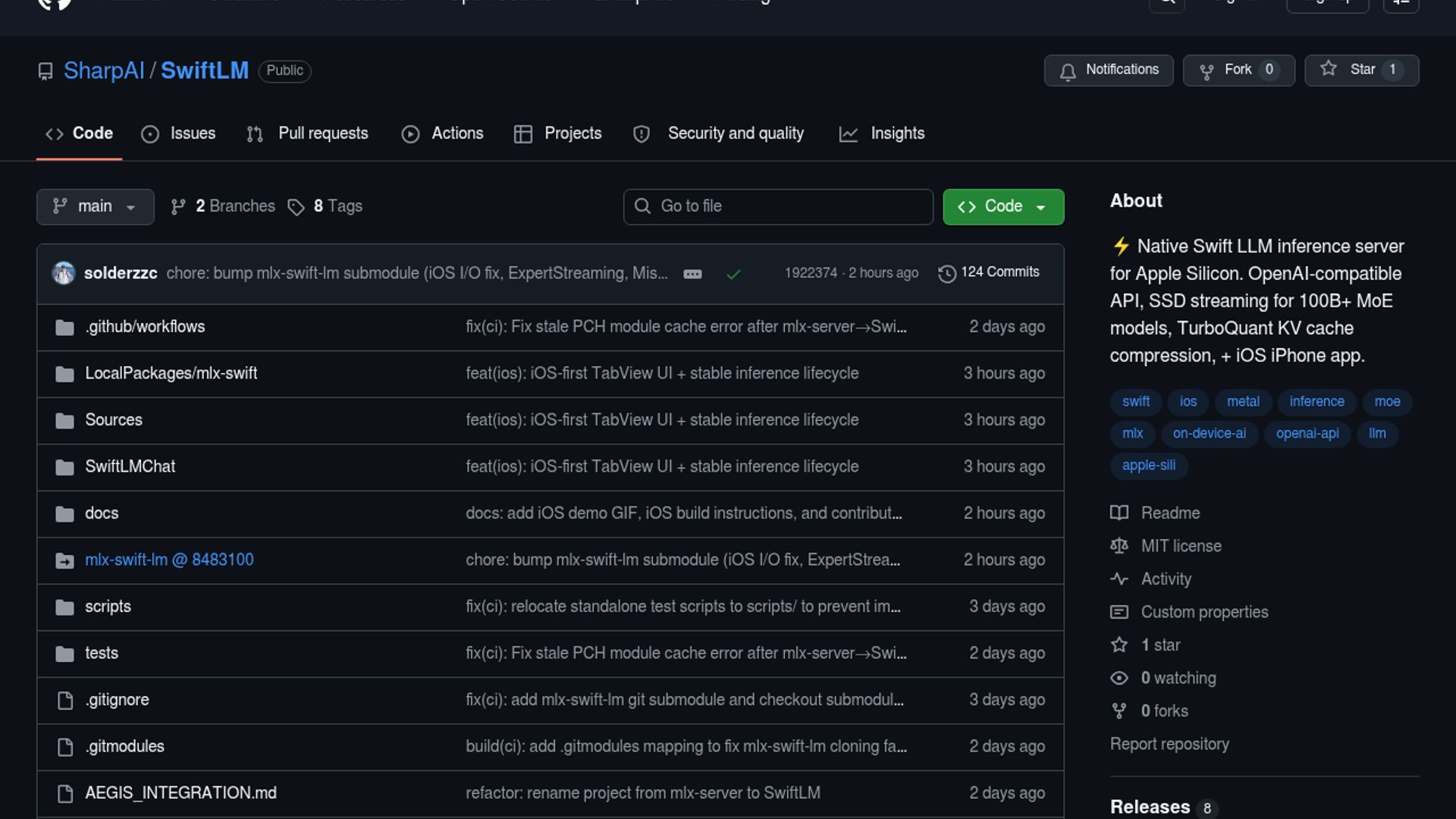Open the MIT license scale icon

coord(1119,546)
